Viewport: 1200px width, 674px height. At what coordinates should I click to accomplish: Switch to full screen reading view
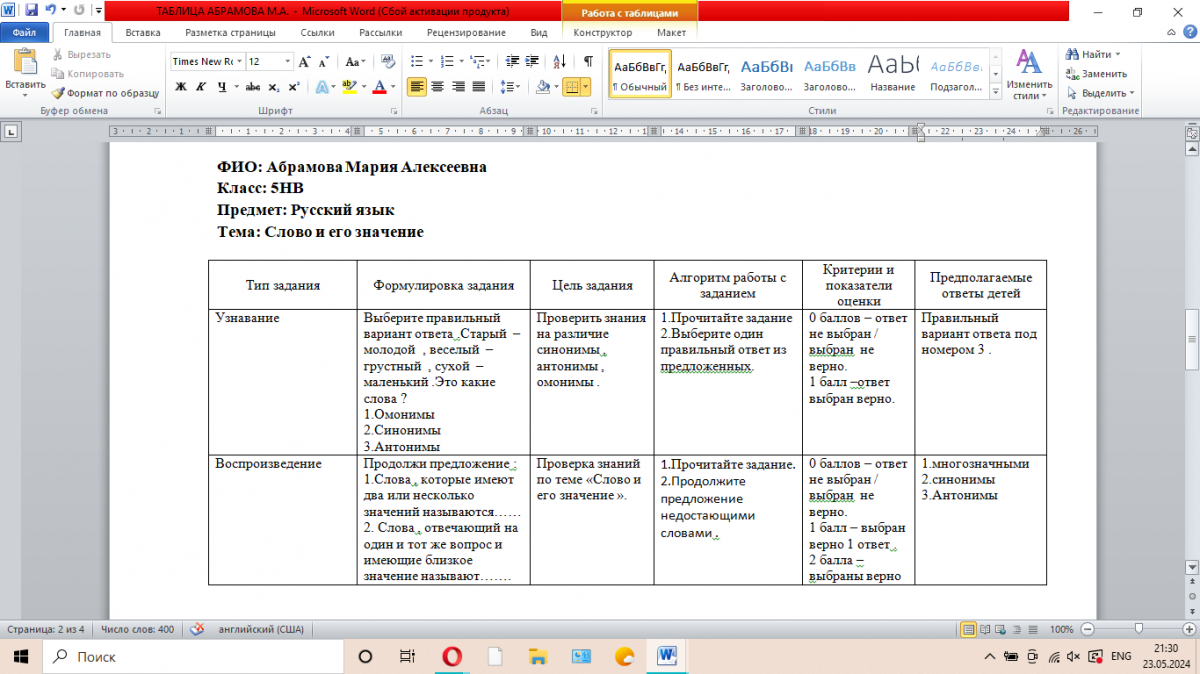[x=984, y=629]
